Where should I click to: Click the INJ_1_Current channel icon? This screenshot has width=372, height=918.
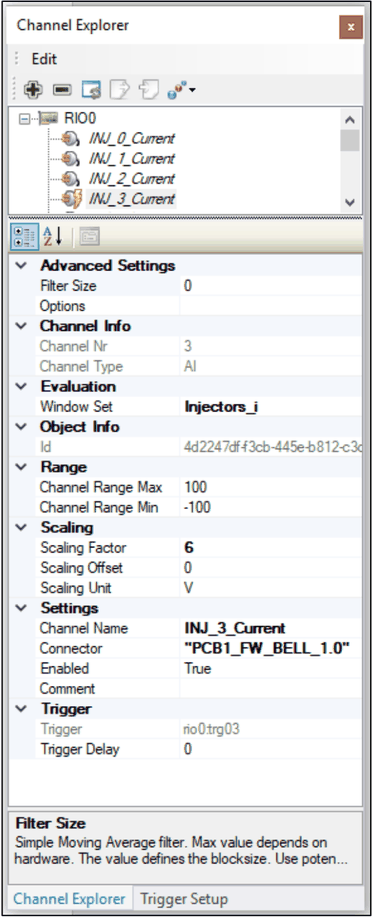(x=71, y=159)
